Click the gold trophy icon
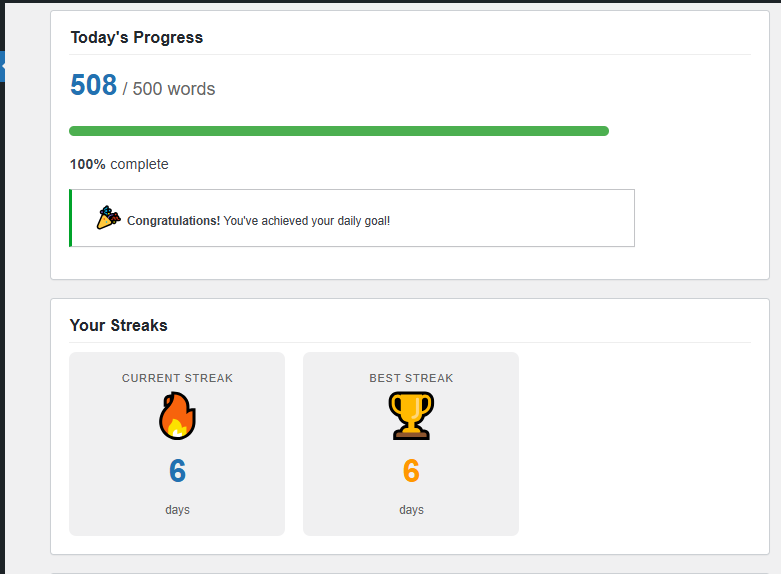 tap(411, 416)
